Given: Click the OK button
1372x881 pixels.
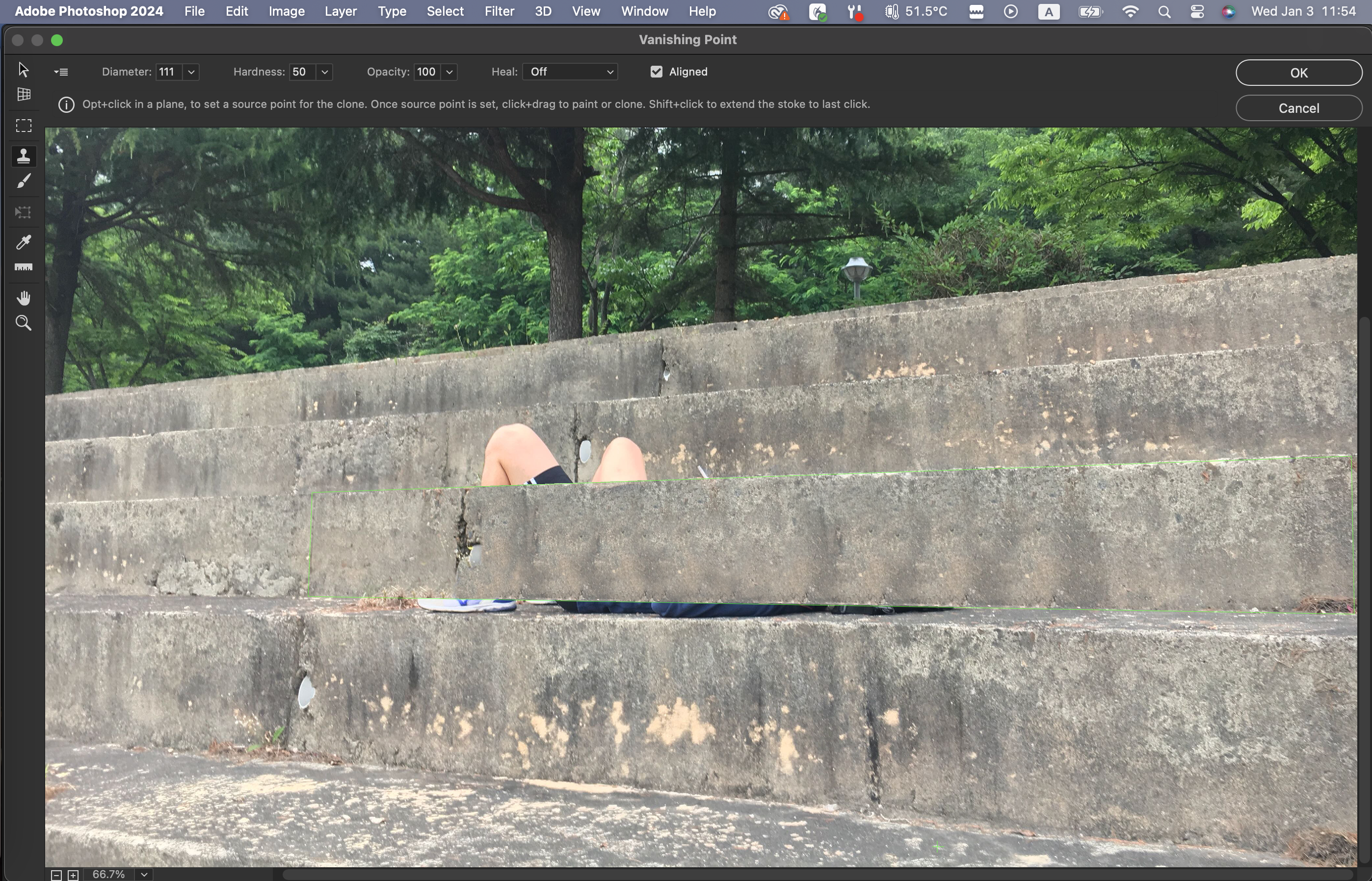Looking at the screenshot, I should coord(1298,73).
